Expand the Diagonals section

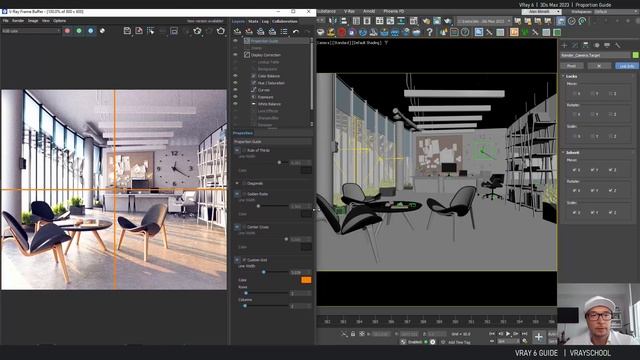coord(237,183)
